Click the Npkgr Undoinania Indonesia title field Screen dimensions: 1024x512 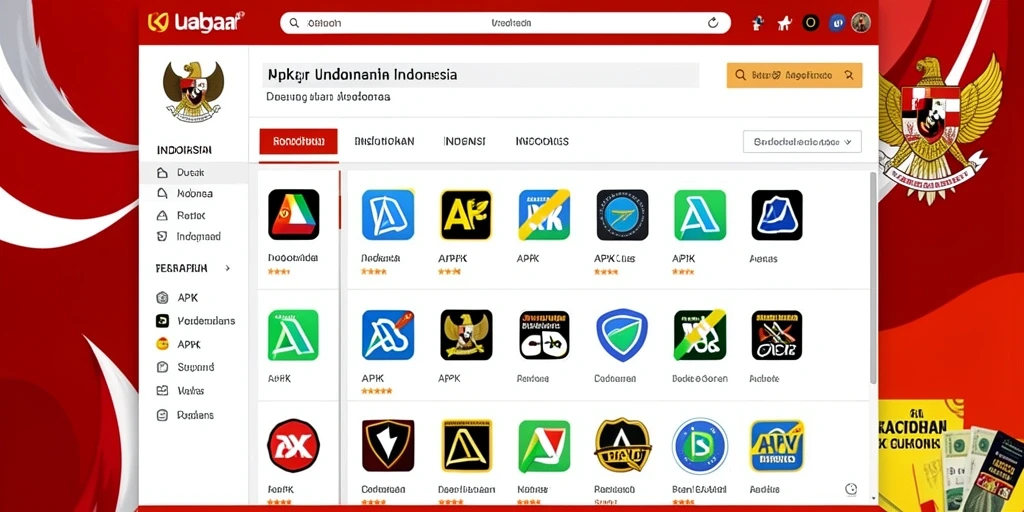point(481,75)
